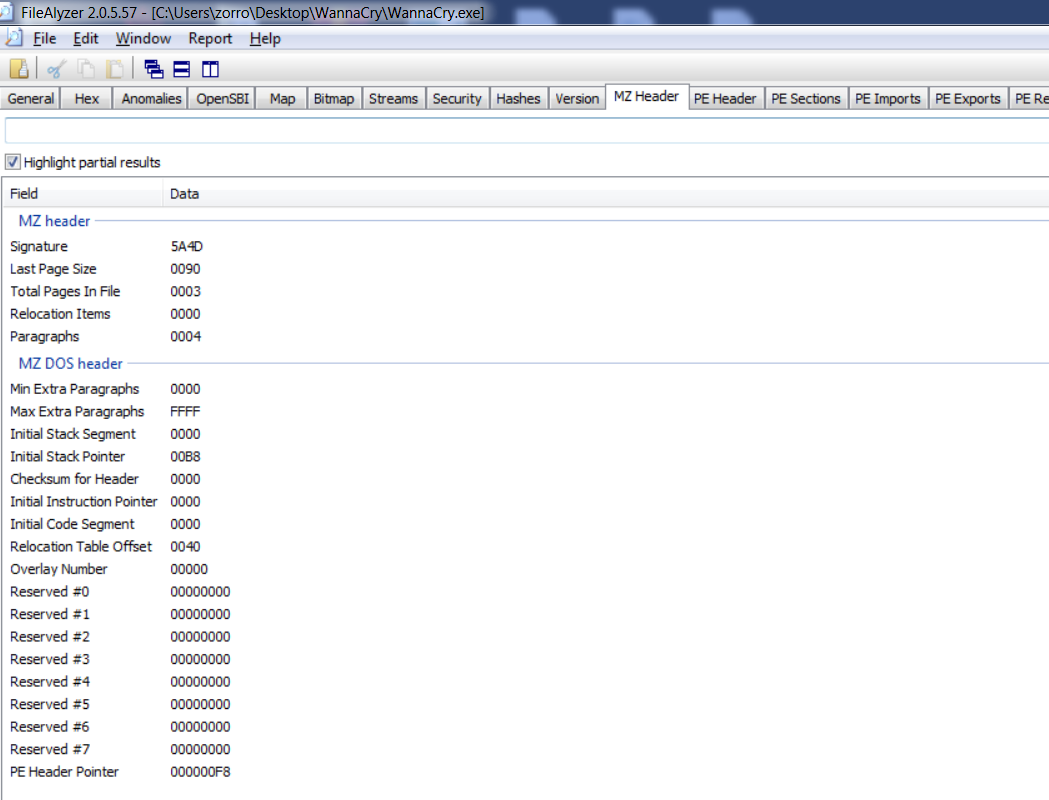The image size is (1049, 800).
Task: Select the MZ DOS header group heading
Action: [70, 363]
